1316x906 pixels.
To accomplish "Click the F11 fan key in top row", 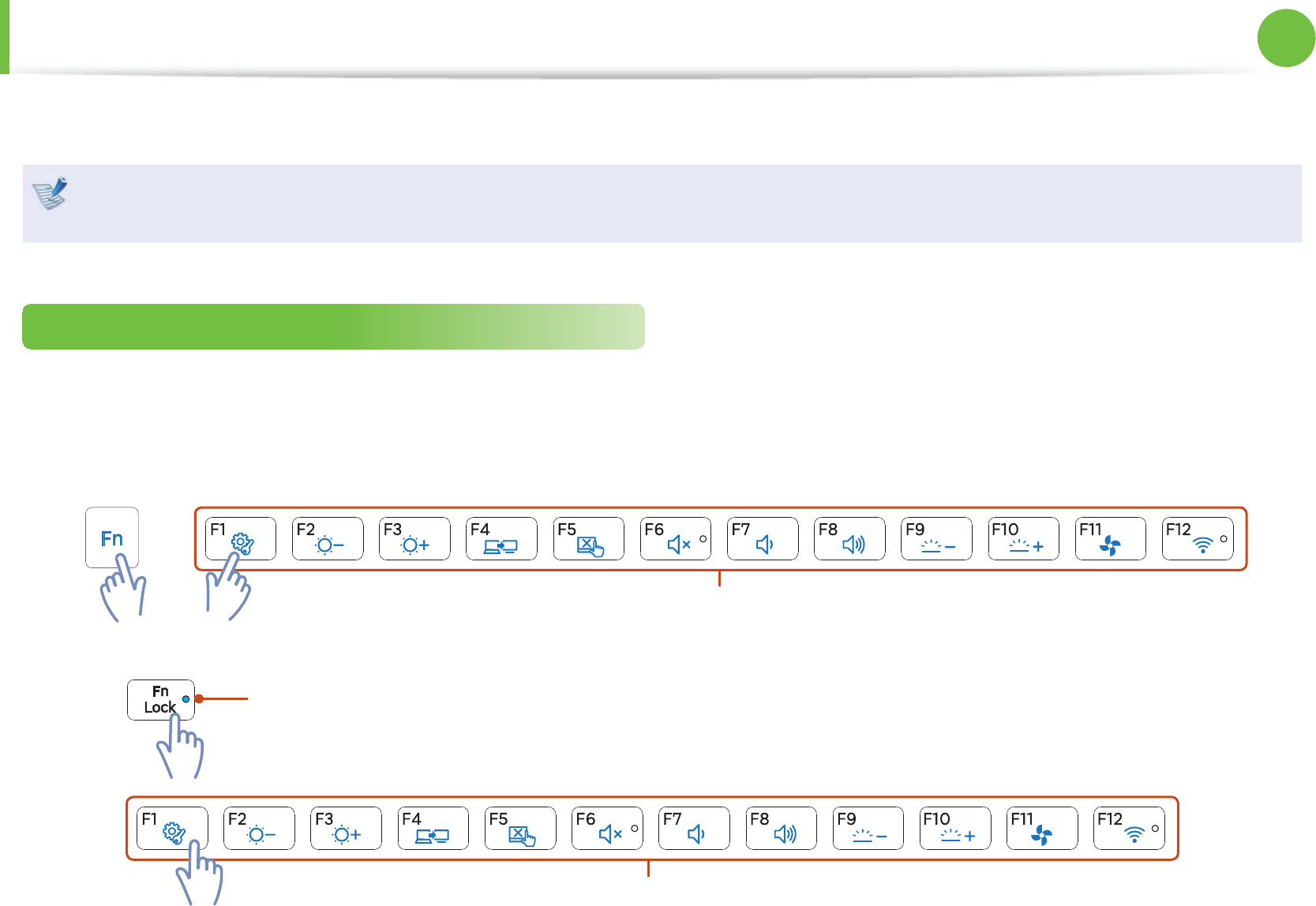I will coord(1110,538).
